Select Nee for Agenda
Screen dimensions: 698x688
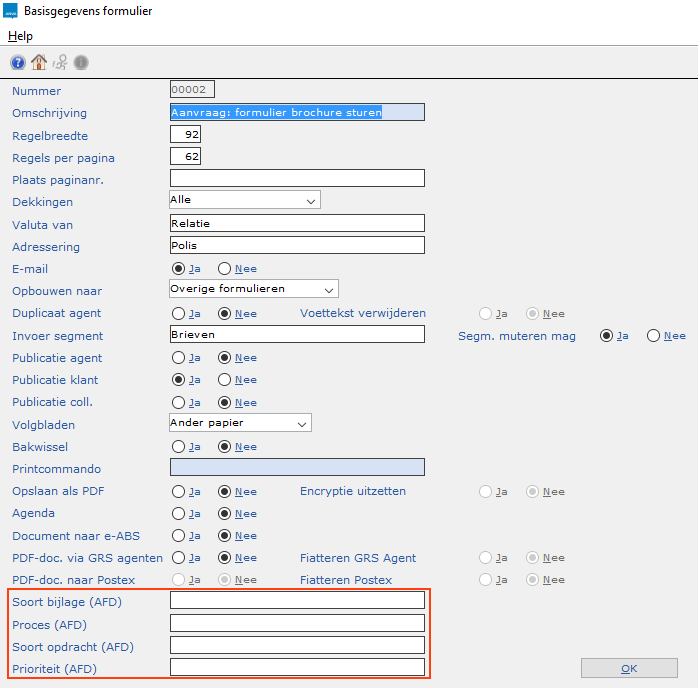224,514
